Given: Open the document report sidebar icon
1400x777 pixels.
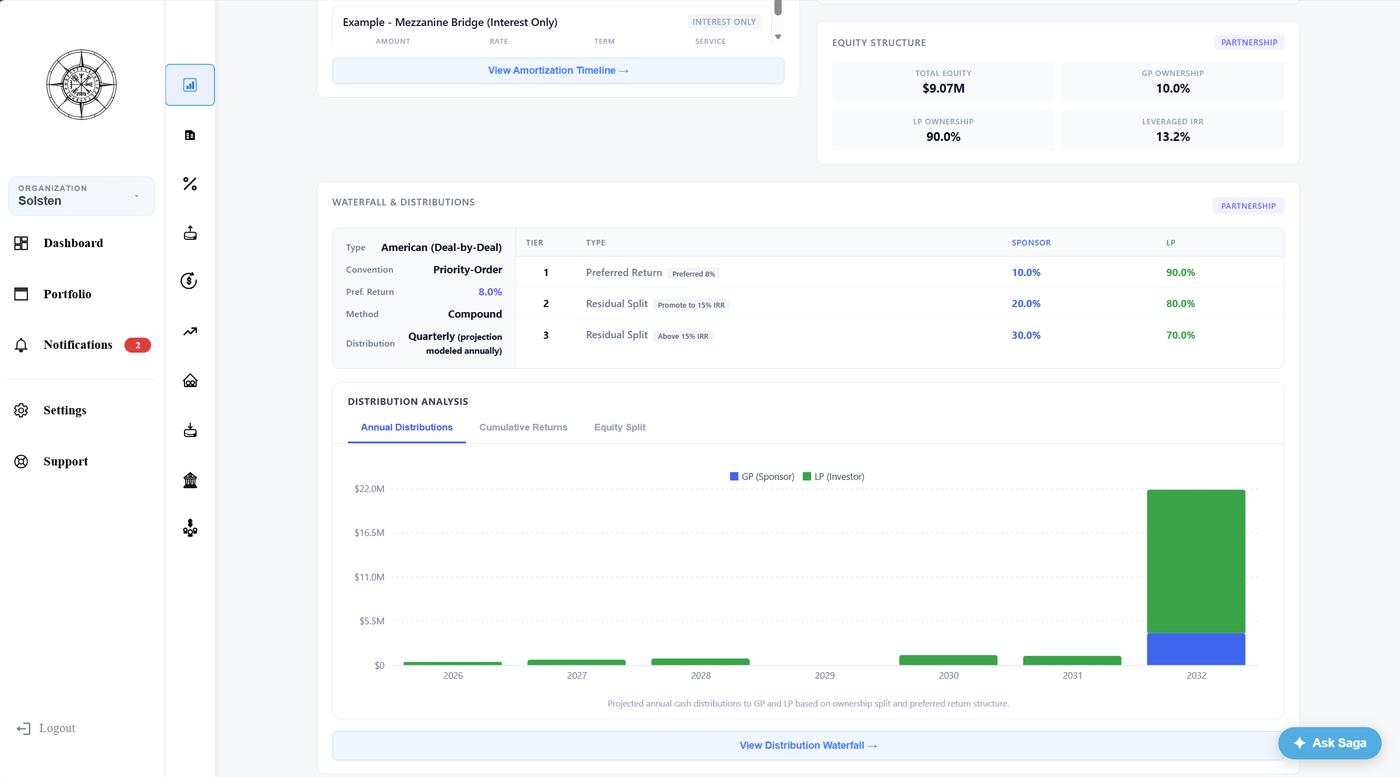Looking at the screenshot, I should click(x=190, y=135).
